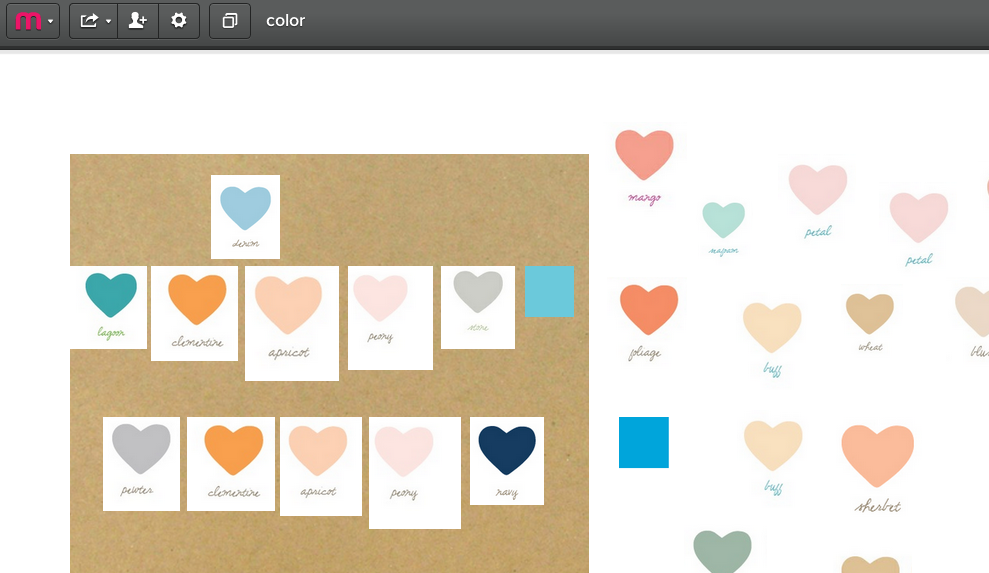Open settings with the gear icon
This screenshot has height=573, width=989.
179,21
